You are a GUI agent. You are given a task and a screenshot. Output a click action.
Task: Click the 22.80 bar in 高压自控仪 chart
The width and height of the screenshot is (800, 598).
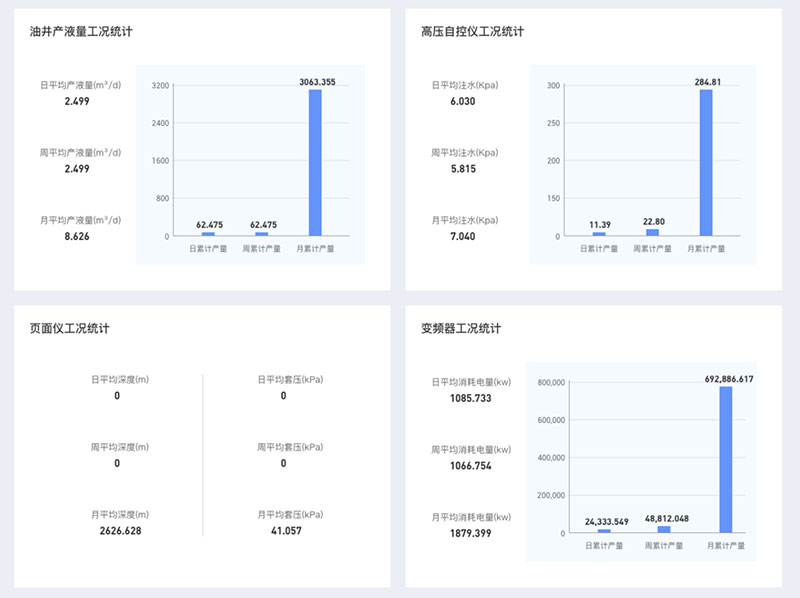pos(652,231)
